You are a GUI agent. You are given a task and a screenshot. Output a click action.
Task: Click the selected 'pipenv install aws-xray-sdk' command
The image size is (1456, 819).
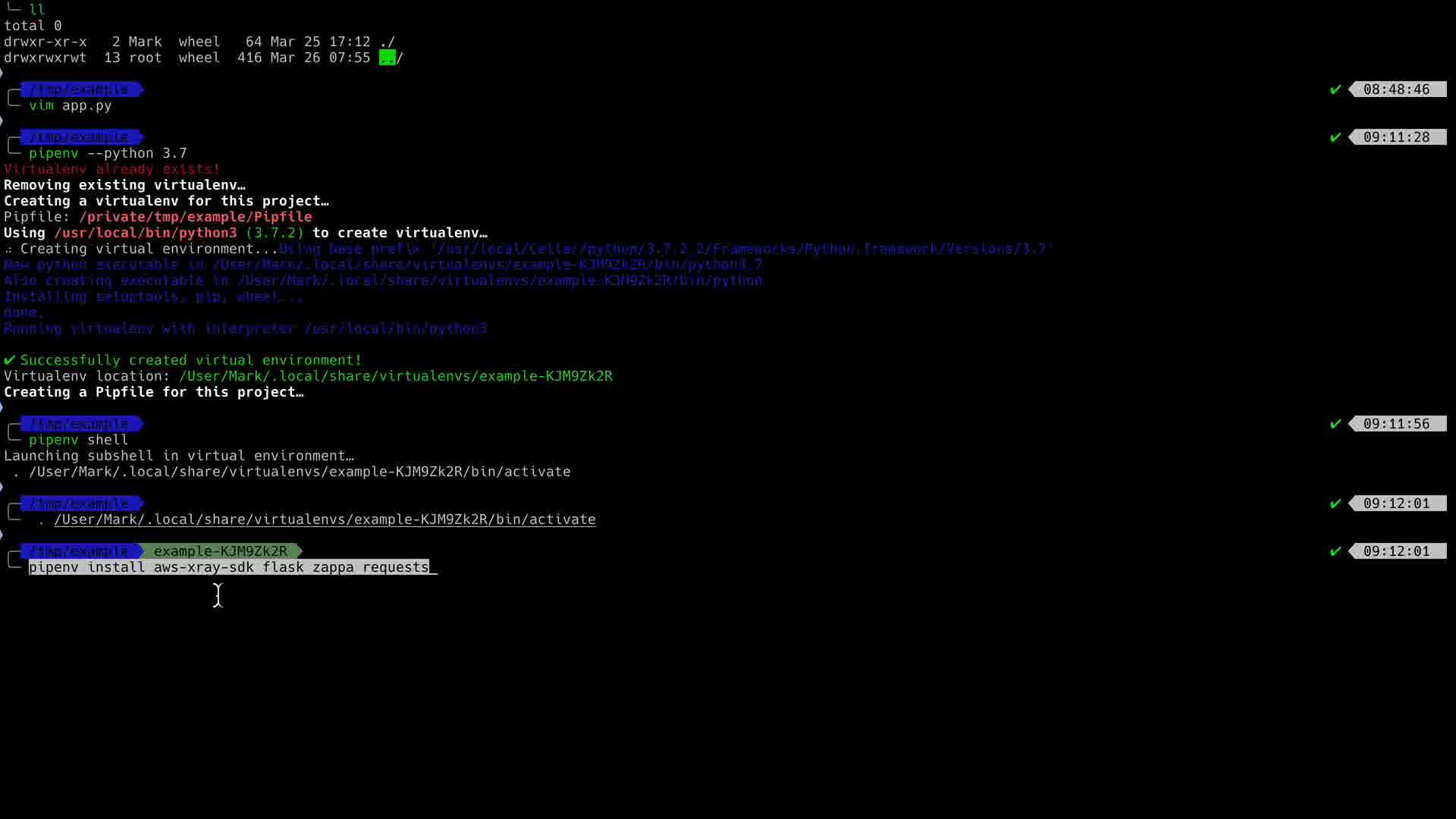tap(229, 567)
